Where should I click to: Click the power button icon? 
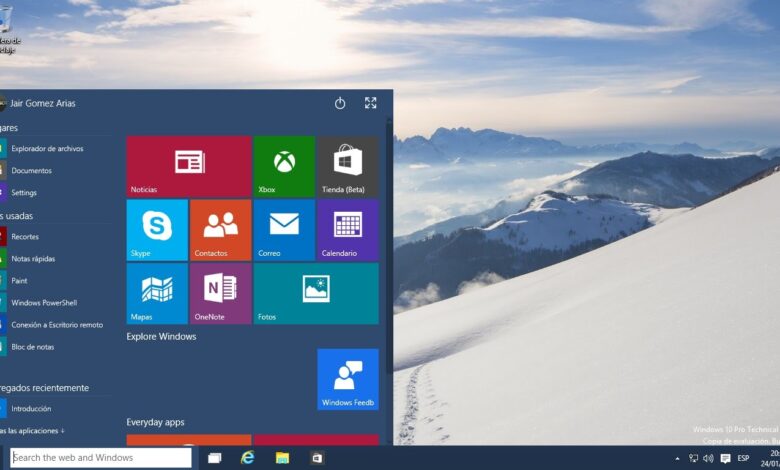click(340, 103)
